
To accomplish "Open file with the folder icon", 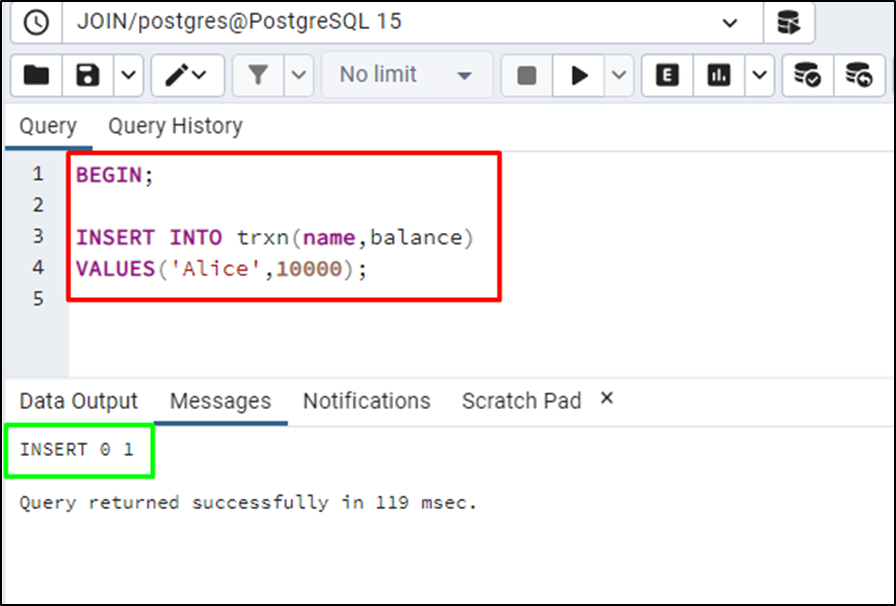I will [36, 75].
